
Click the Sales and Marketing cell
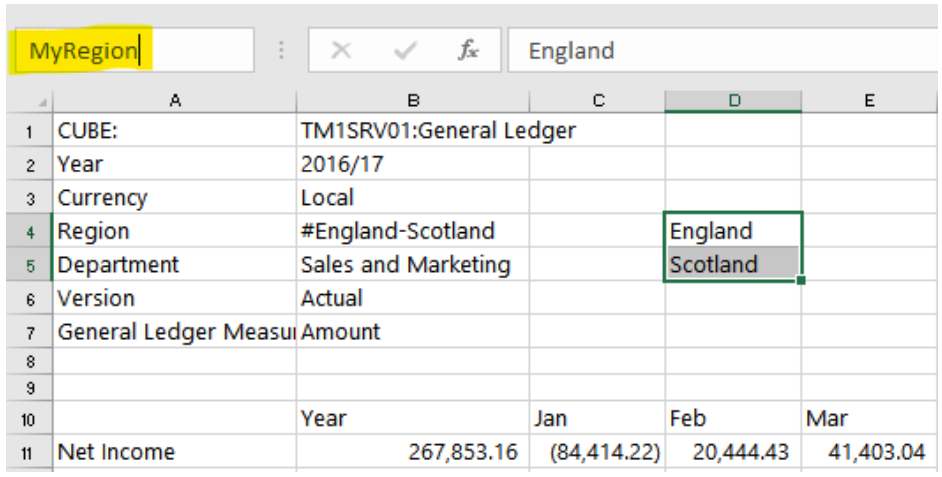pos(413,264)
